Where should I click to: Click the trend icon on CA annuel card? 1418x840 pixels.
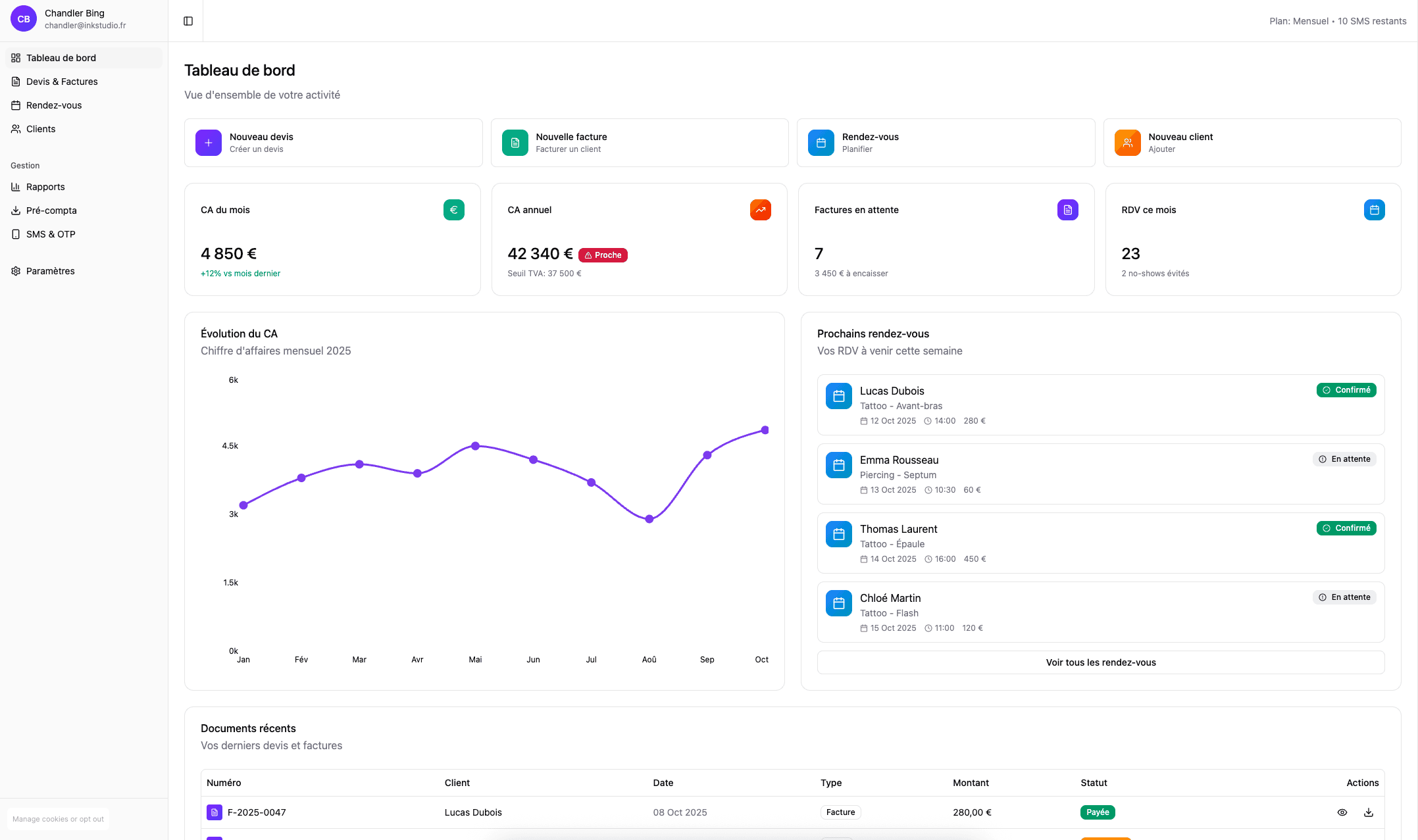(761, 210)
